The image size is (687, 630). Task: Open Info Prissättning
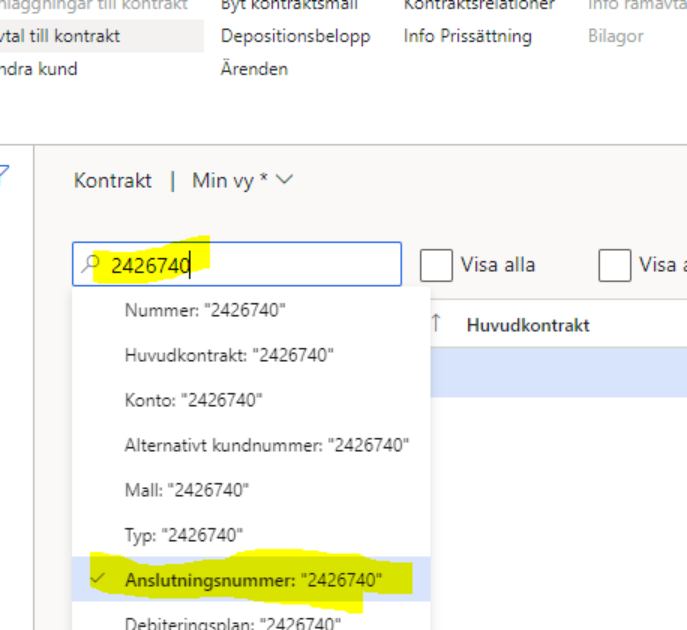[467, 36]
